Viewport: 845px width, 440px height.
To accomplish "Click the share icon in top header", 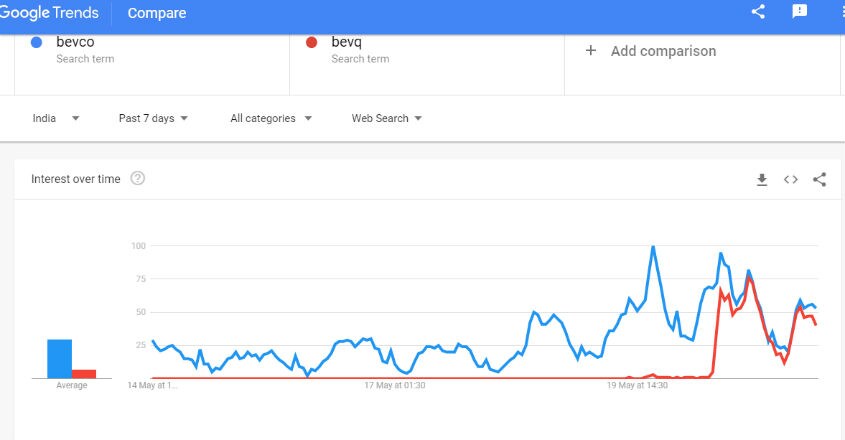I will coord(758,11).
